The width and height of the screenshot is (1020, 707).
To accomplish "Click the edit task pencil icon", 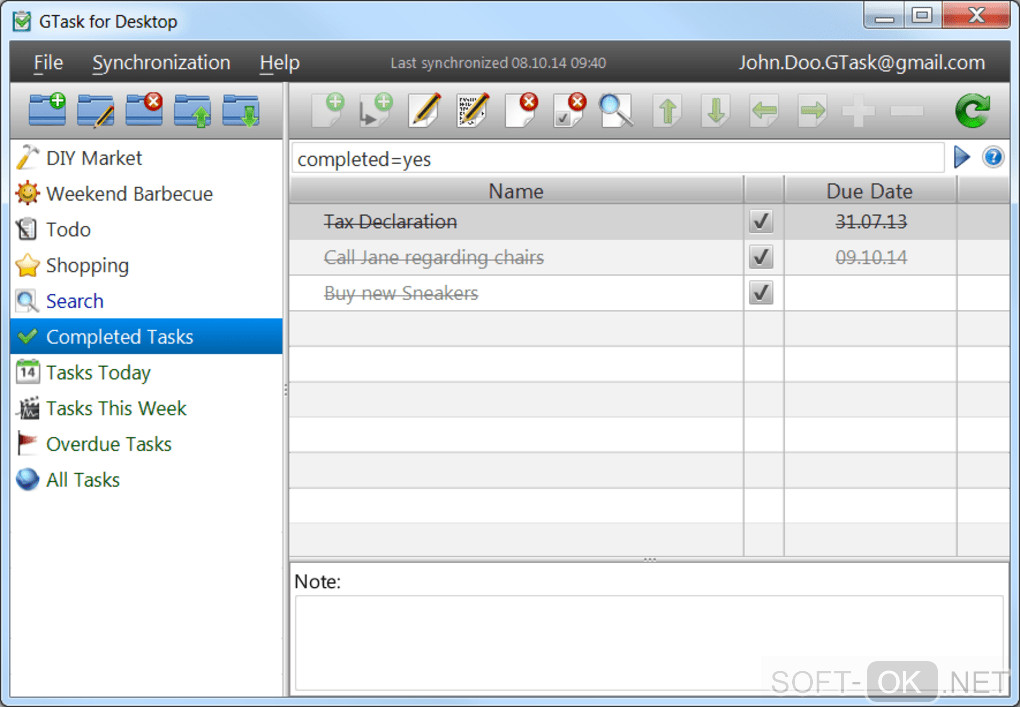I will click(424, 110).
